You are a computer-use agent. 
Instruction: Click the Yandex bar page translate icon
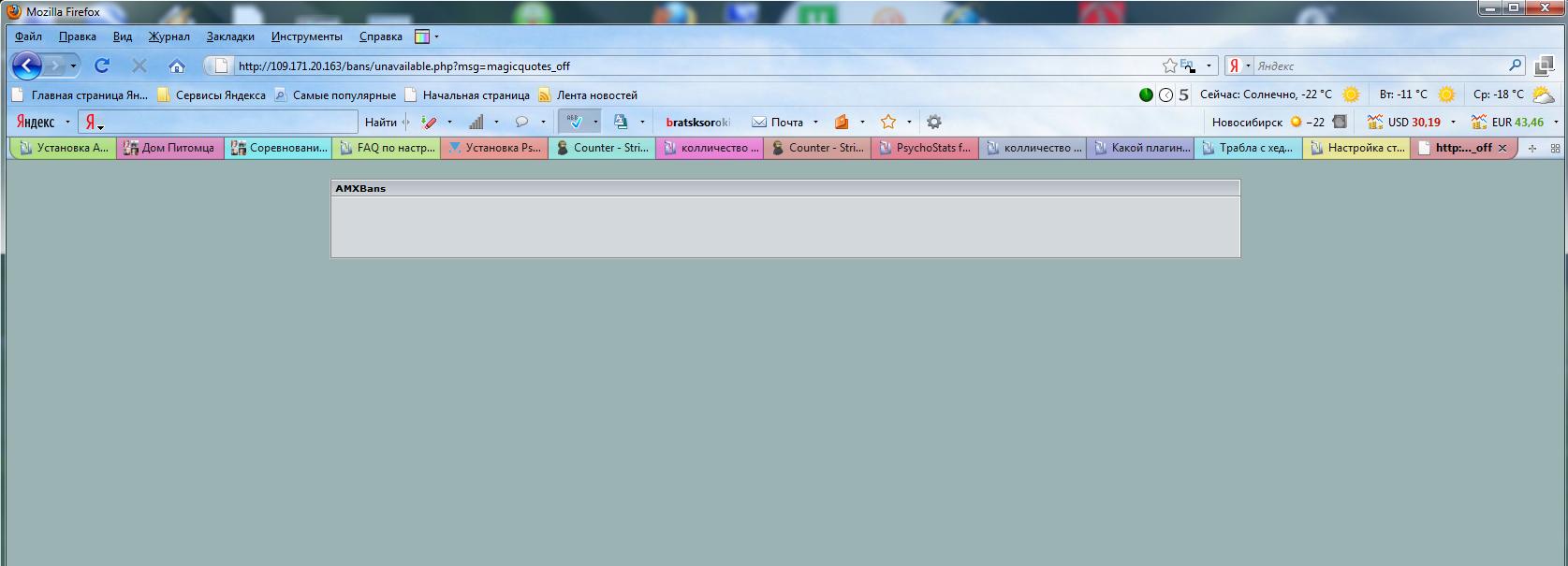(x=621, y=122)
